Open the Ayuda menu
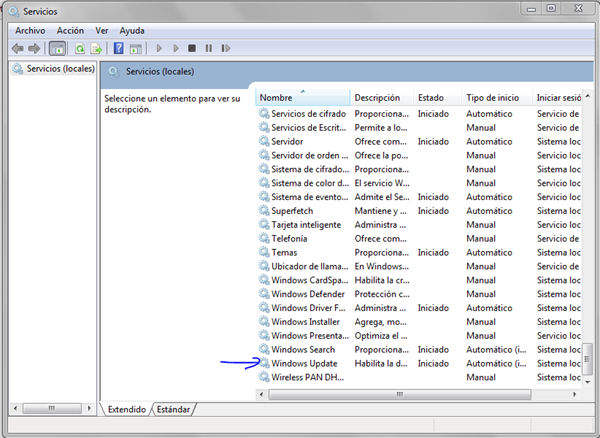 pyautogui.click(x=132, y=31)
